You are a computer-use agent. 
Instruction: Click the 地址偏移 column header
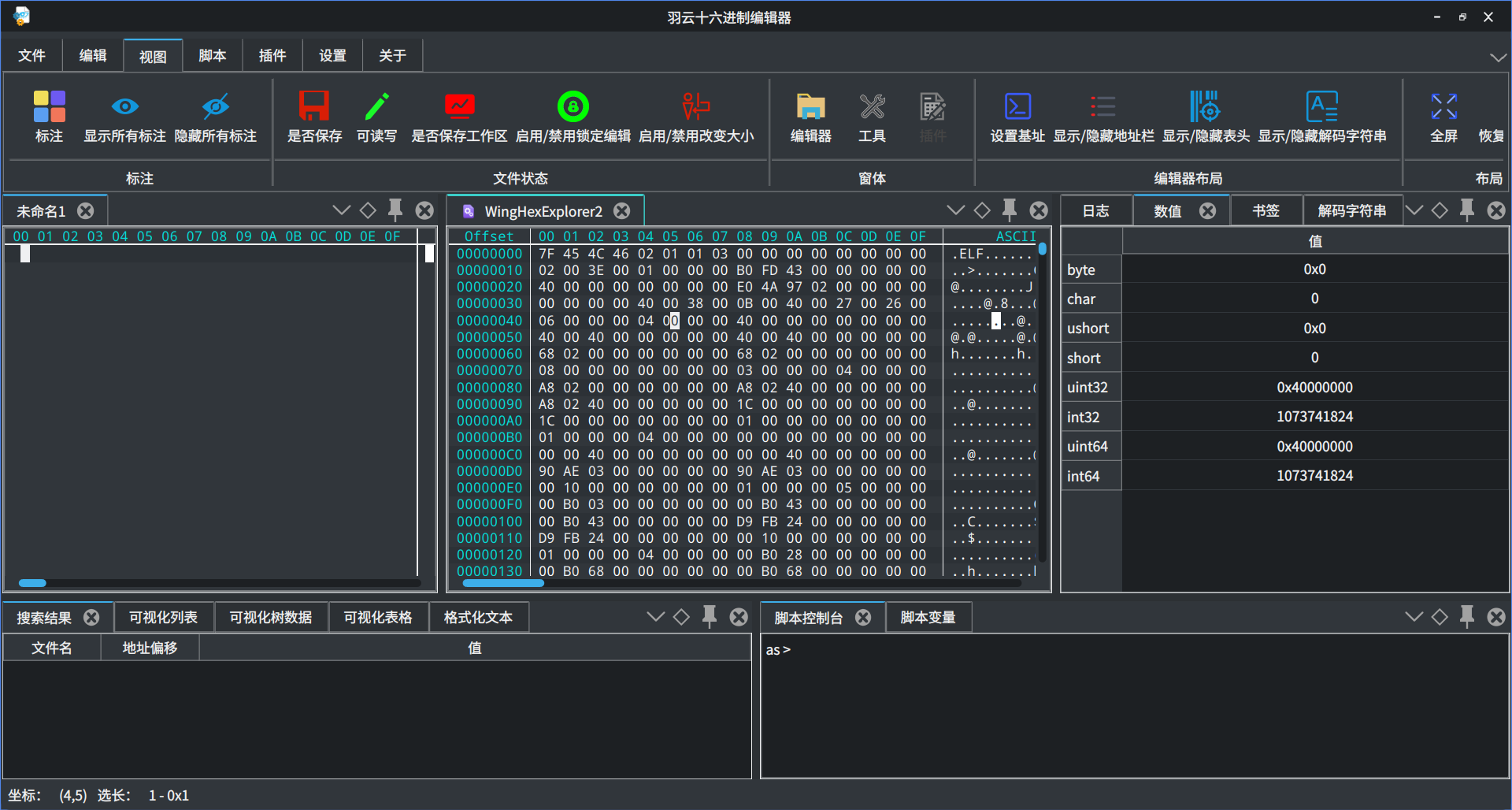(x=150, y=648)
